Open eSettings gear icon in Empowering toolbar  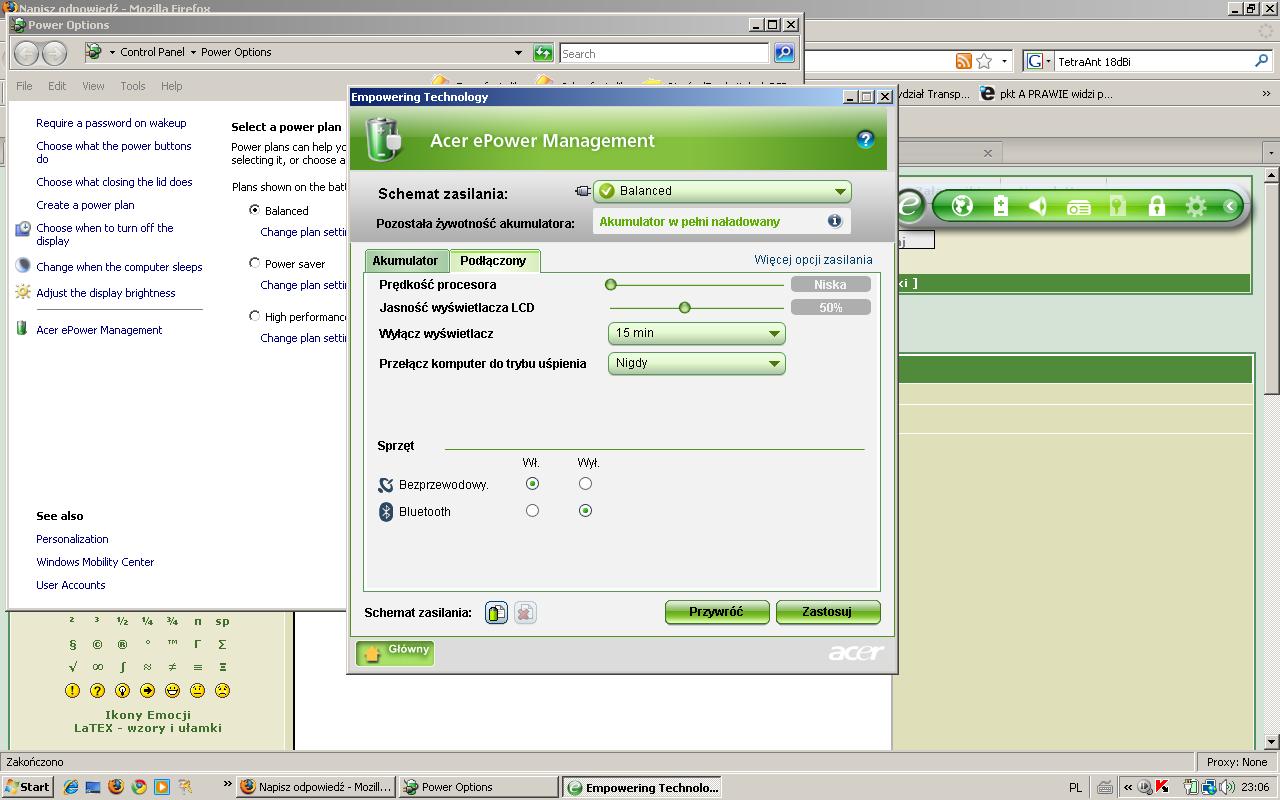[x=1195, y=207]
